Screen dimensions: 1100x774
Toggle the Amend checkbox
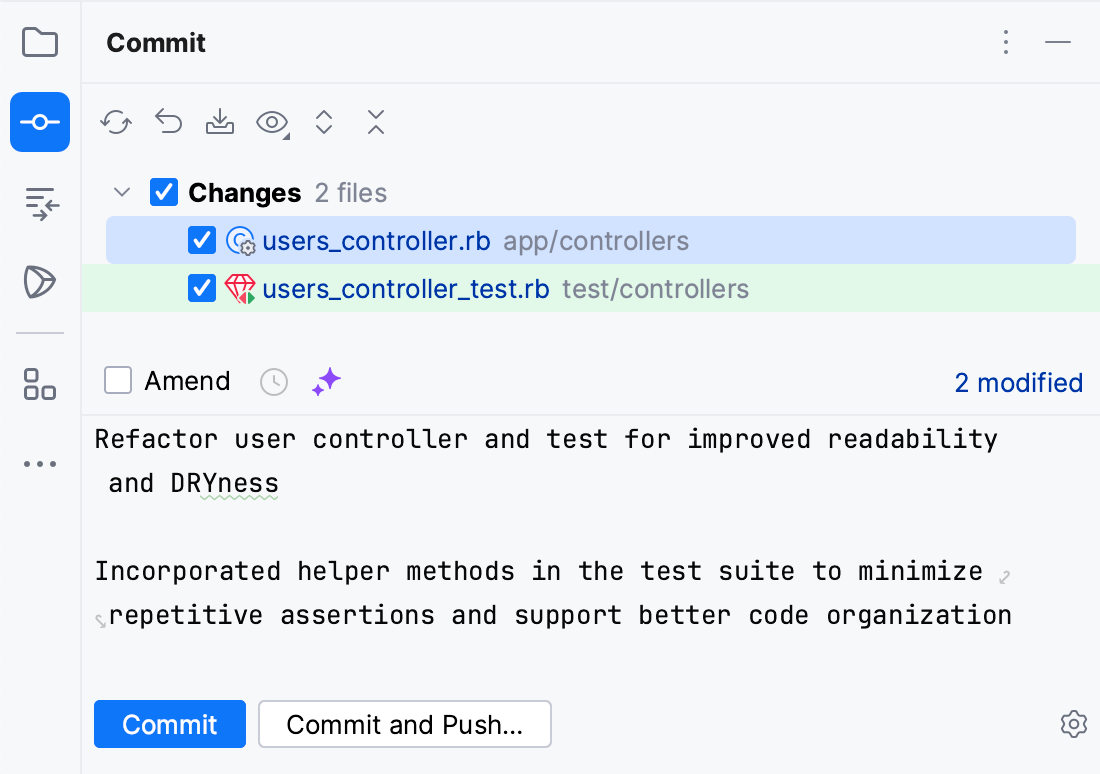pos(118,381)
